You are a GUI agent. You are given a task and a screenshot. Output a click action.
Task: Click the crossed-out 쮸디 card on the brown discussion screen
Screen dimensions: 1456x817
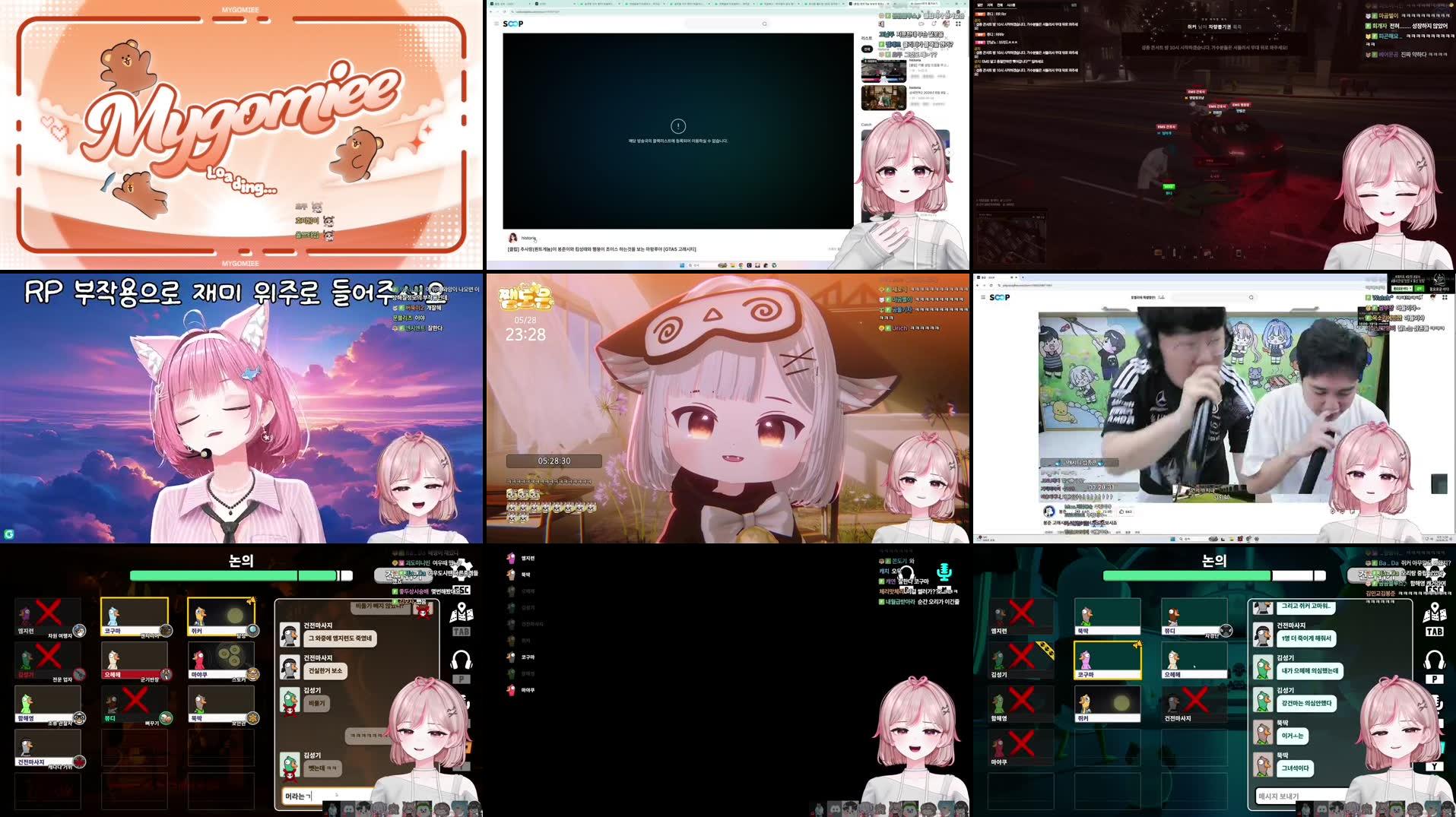click(x=135, y=705)
